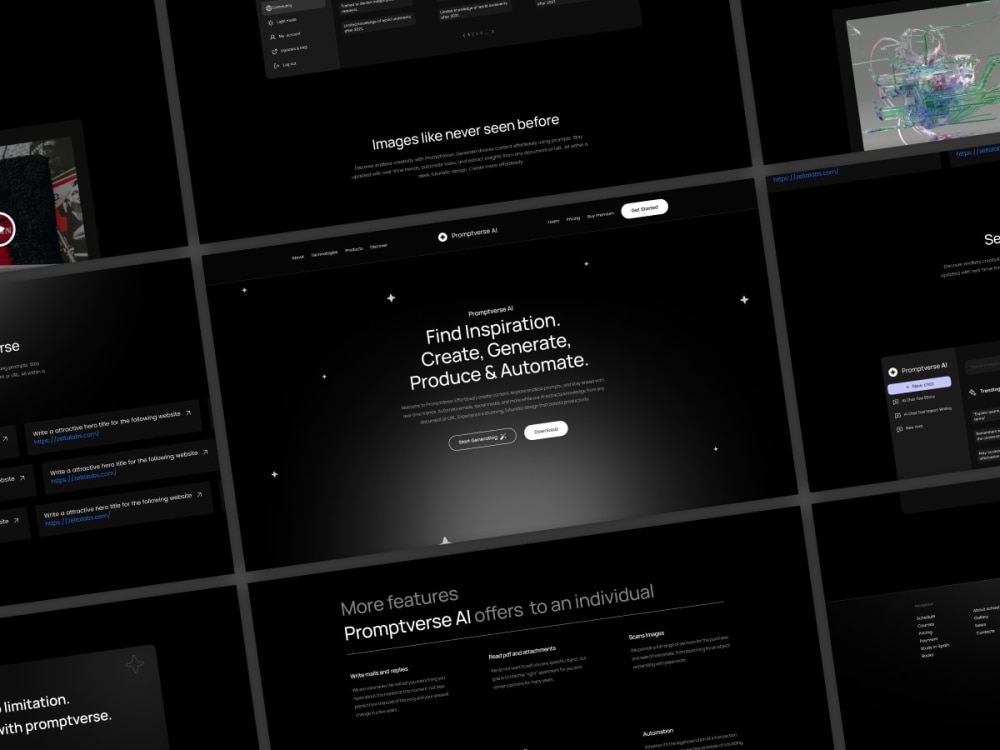Click the Buy Premium nav link
The height and width of the screenshot is (750, 1000).
[600, 214]
